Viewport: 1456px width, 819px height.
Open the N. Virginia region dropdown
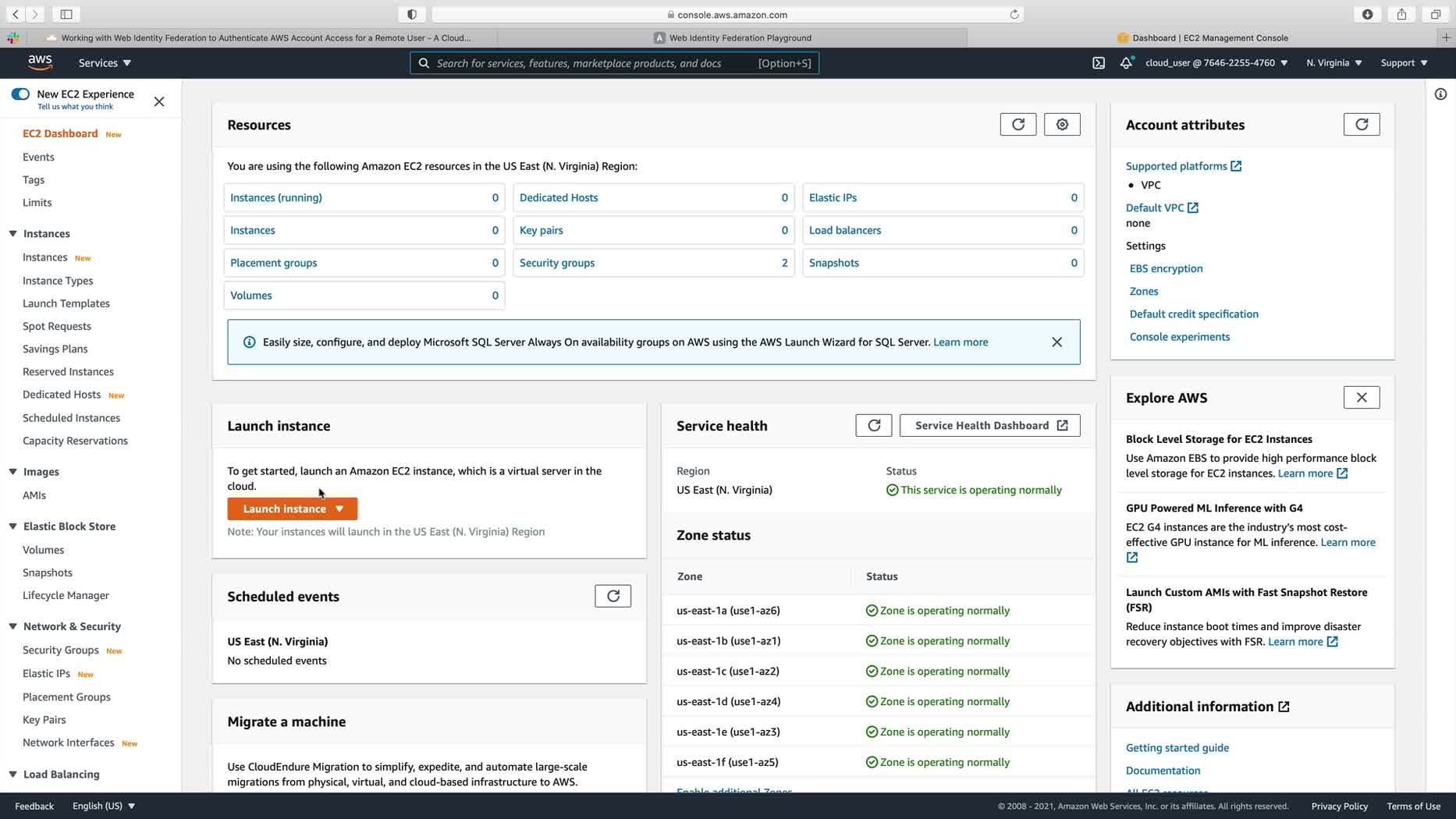1334,63
